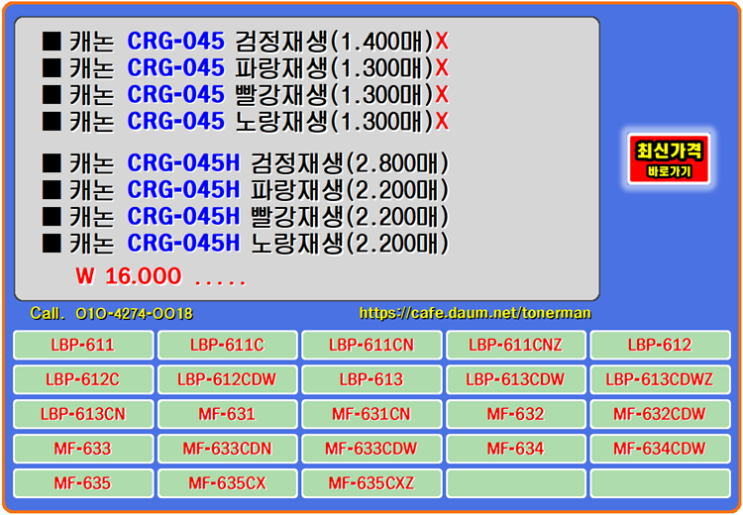743x515 pixels.
Task: Select the LBP-613 model button
Action: 372,379
